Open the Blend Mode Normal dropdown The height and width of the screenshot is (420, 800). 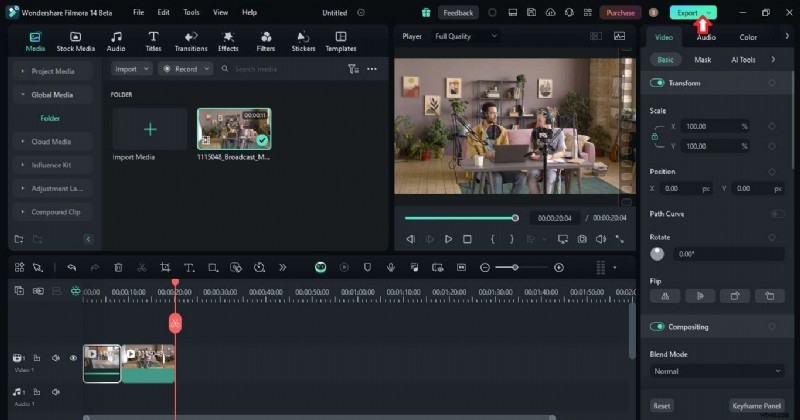pyautogui.click(x=716, y=371)
